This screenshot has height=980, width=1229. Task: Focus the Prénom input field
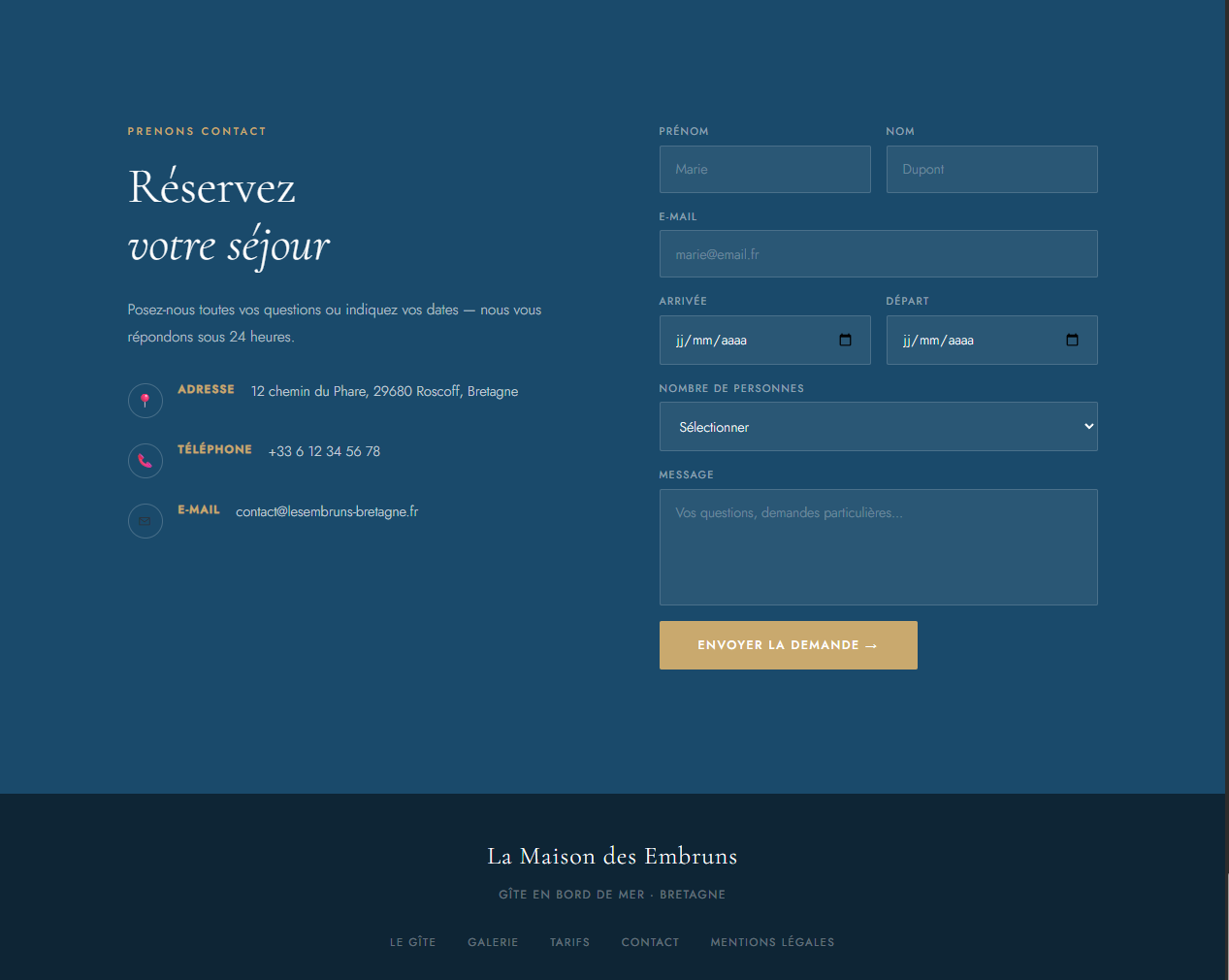pos(764,170)
